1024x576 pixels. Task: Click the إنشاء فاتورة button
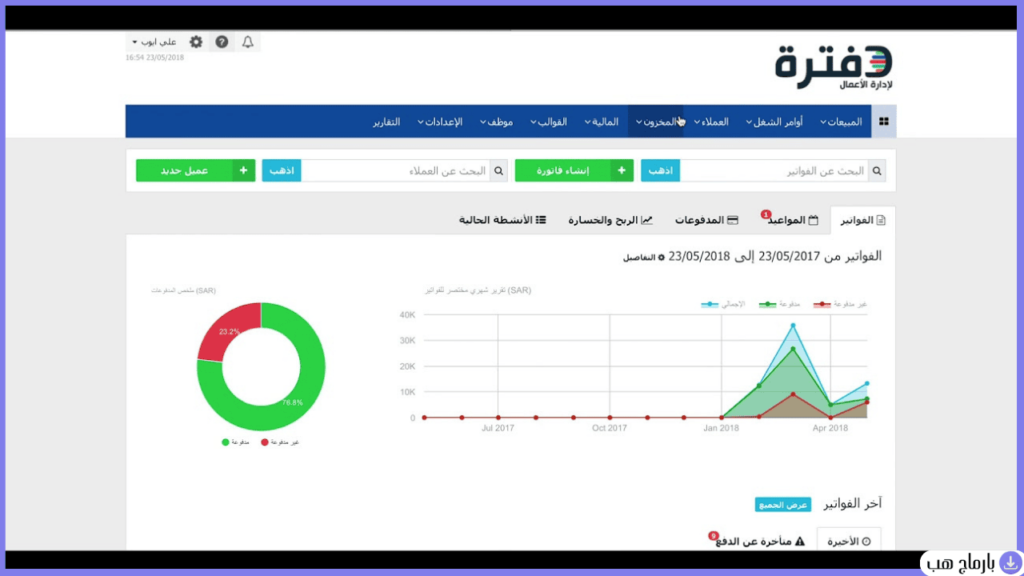(574, 170)
